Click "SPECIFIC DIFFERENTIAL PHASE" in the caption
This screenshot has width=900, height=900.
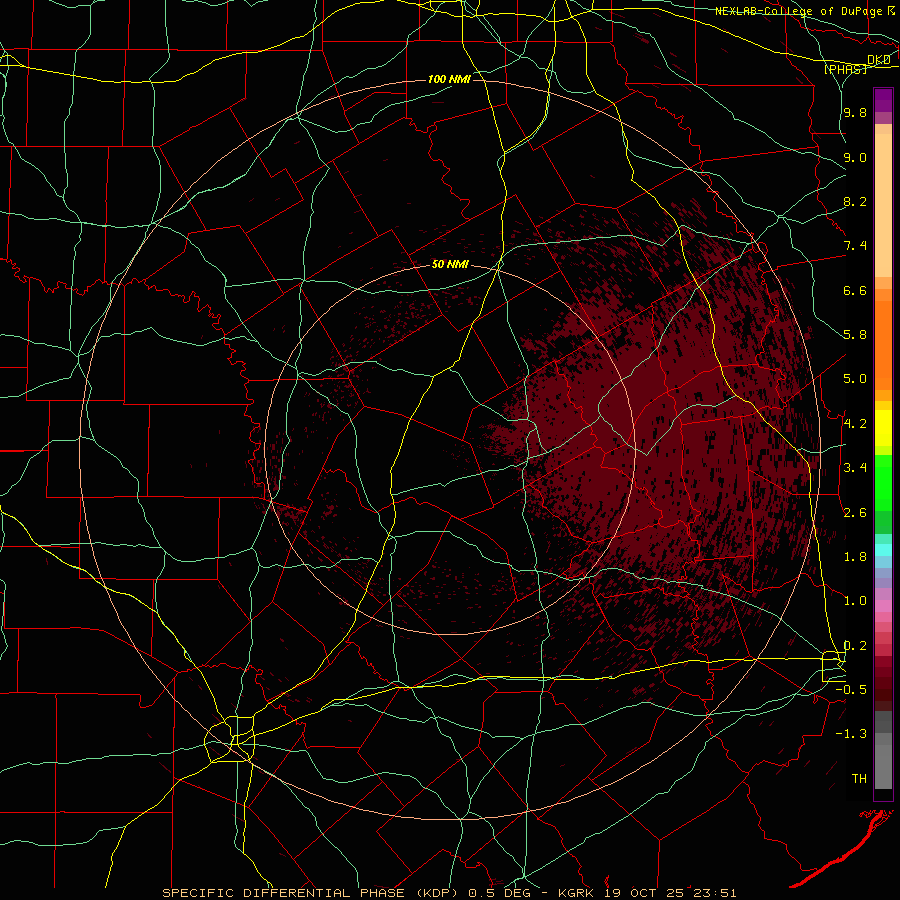[285, 893]
